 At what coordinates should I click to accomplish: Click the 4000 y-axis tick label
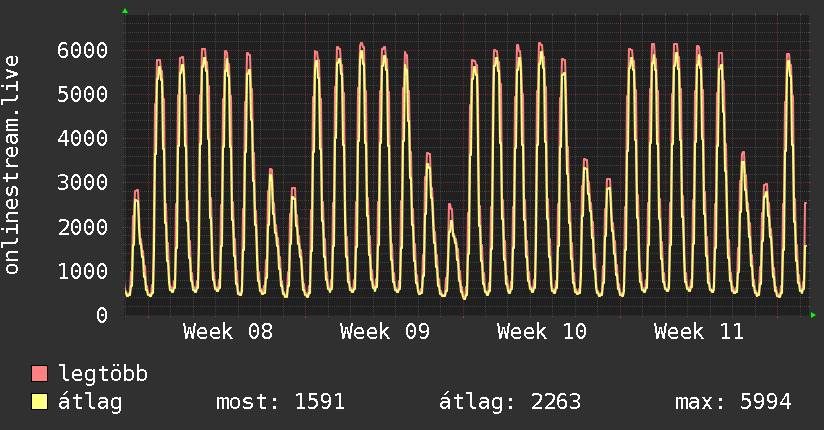click(x=82, y=139)
